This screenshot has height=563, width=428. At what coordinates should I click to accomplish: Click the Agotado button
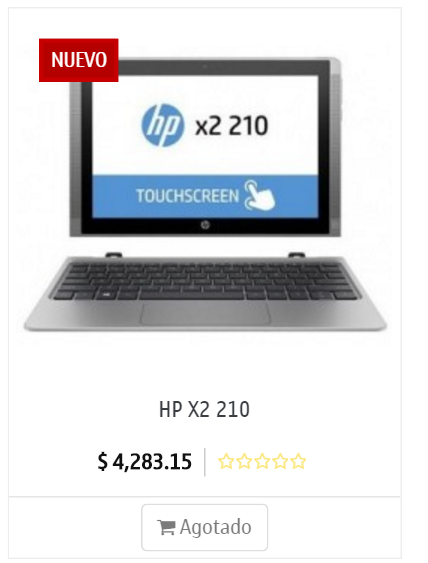click(x=205, y=527)
